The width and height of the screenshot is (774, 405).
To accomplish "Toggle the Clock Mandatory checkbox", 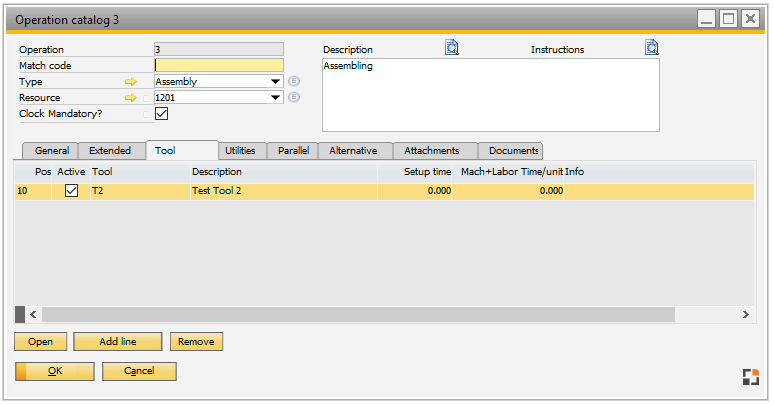I will [161, 114].
